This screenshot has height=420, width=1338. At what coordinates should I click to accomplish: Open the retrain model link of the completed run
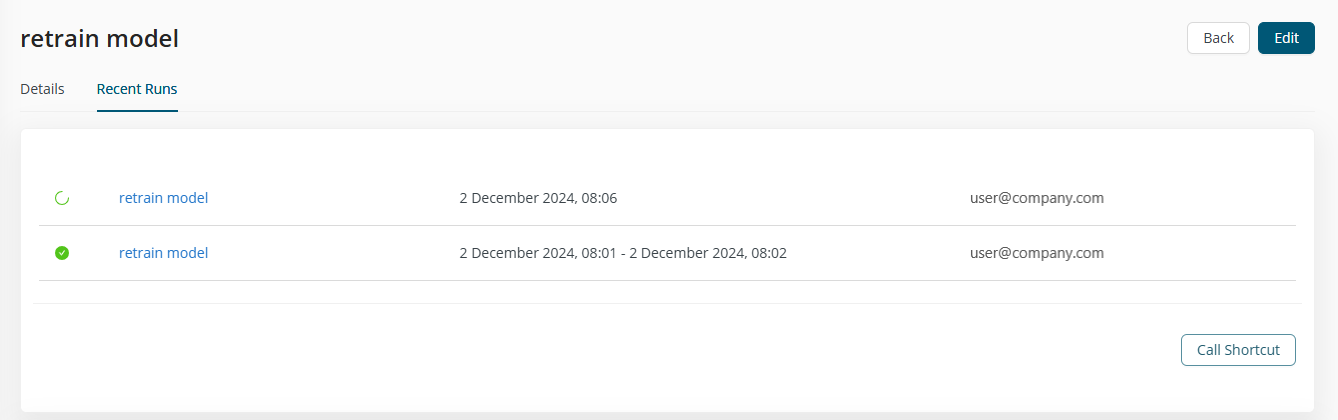(x=163, y=253)
